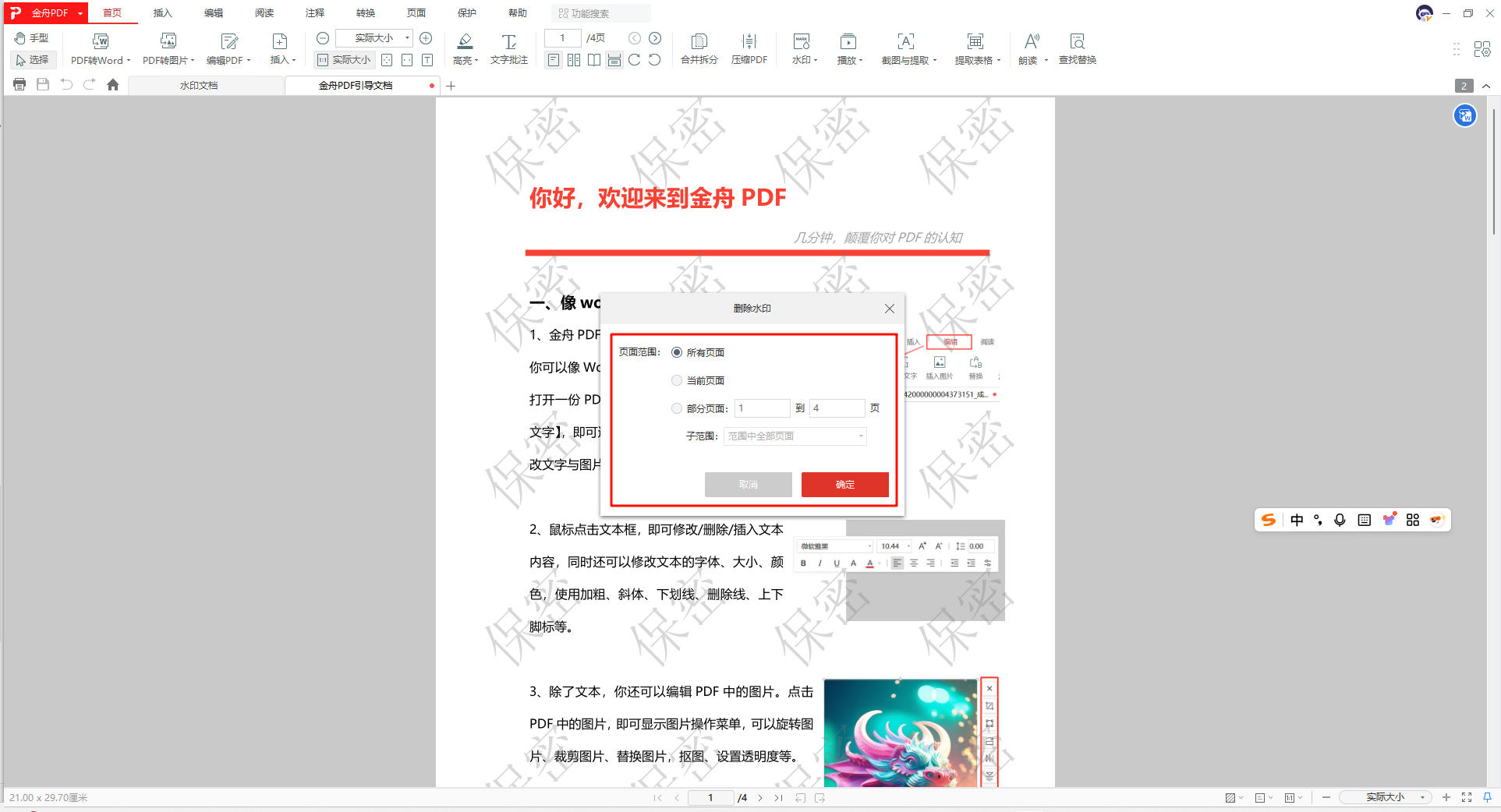Screen dimensions: 1501x812
Task: Open the 注释 menu tab
Action: click(x=315, y=13)
